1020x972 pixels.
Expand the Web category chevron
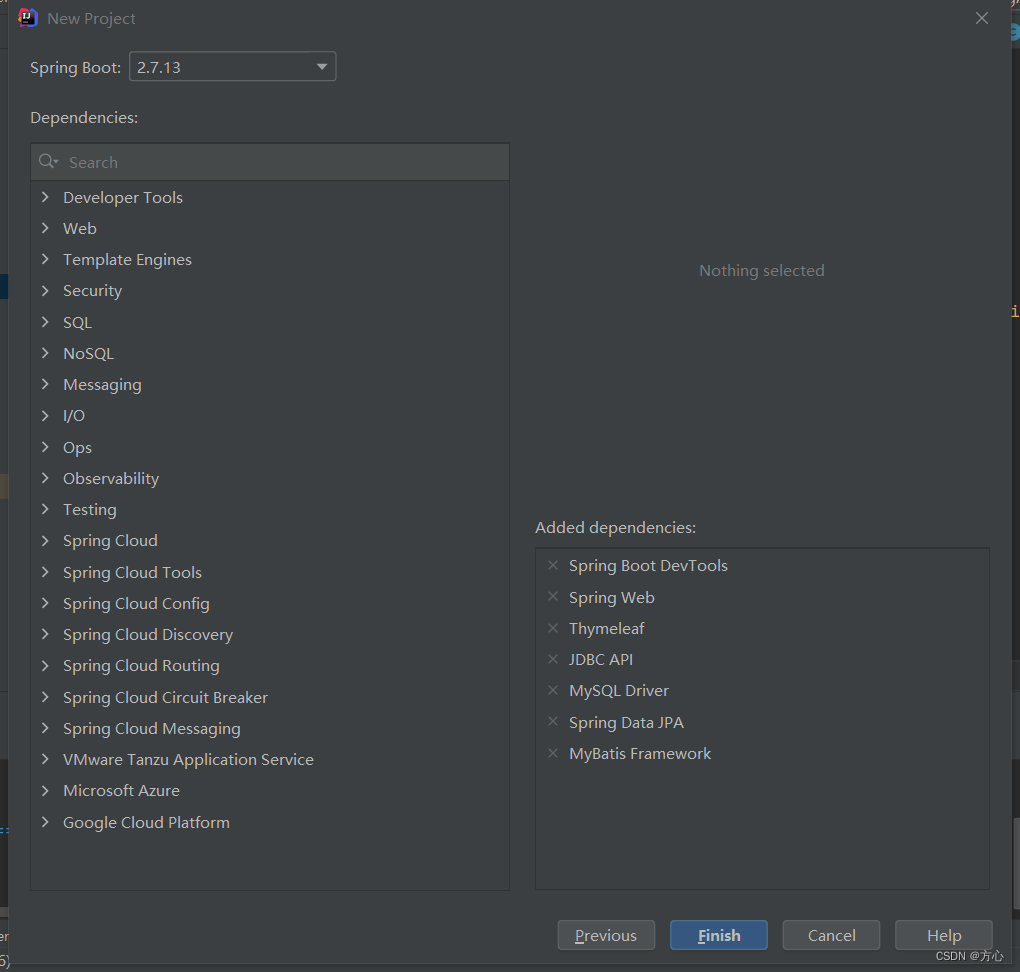click(45, 228)
